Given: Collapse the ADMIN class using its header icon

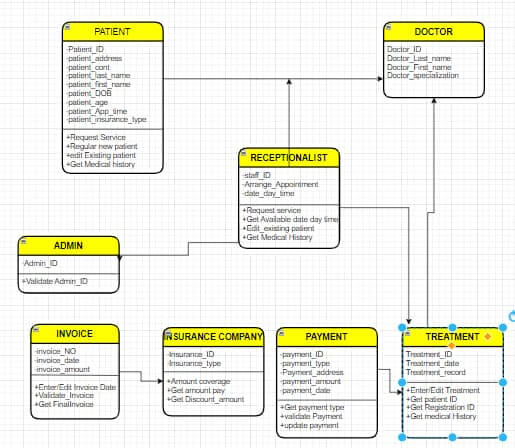Looking at the screenshot, I should [x=23, y=241].
